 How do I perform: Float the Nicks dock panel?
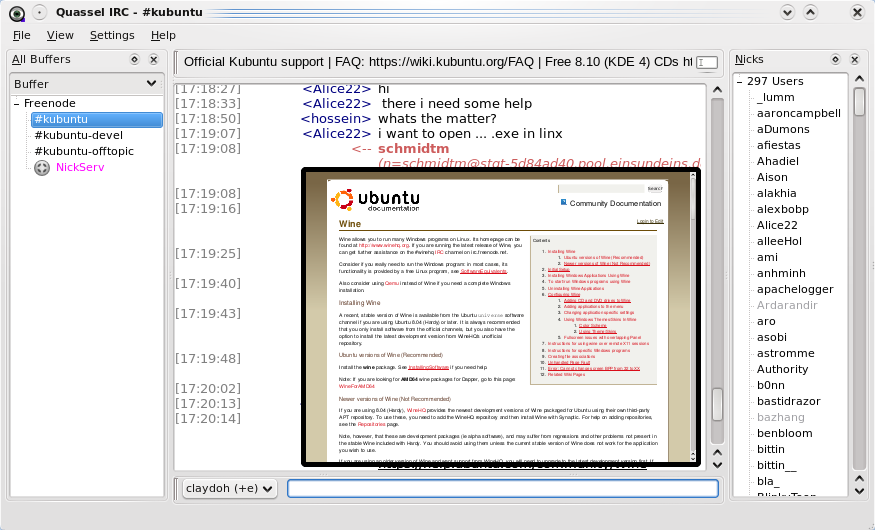coord(835,59)
